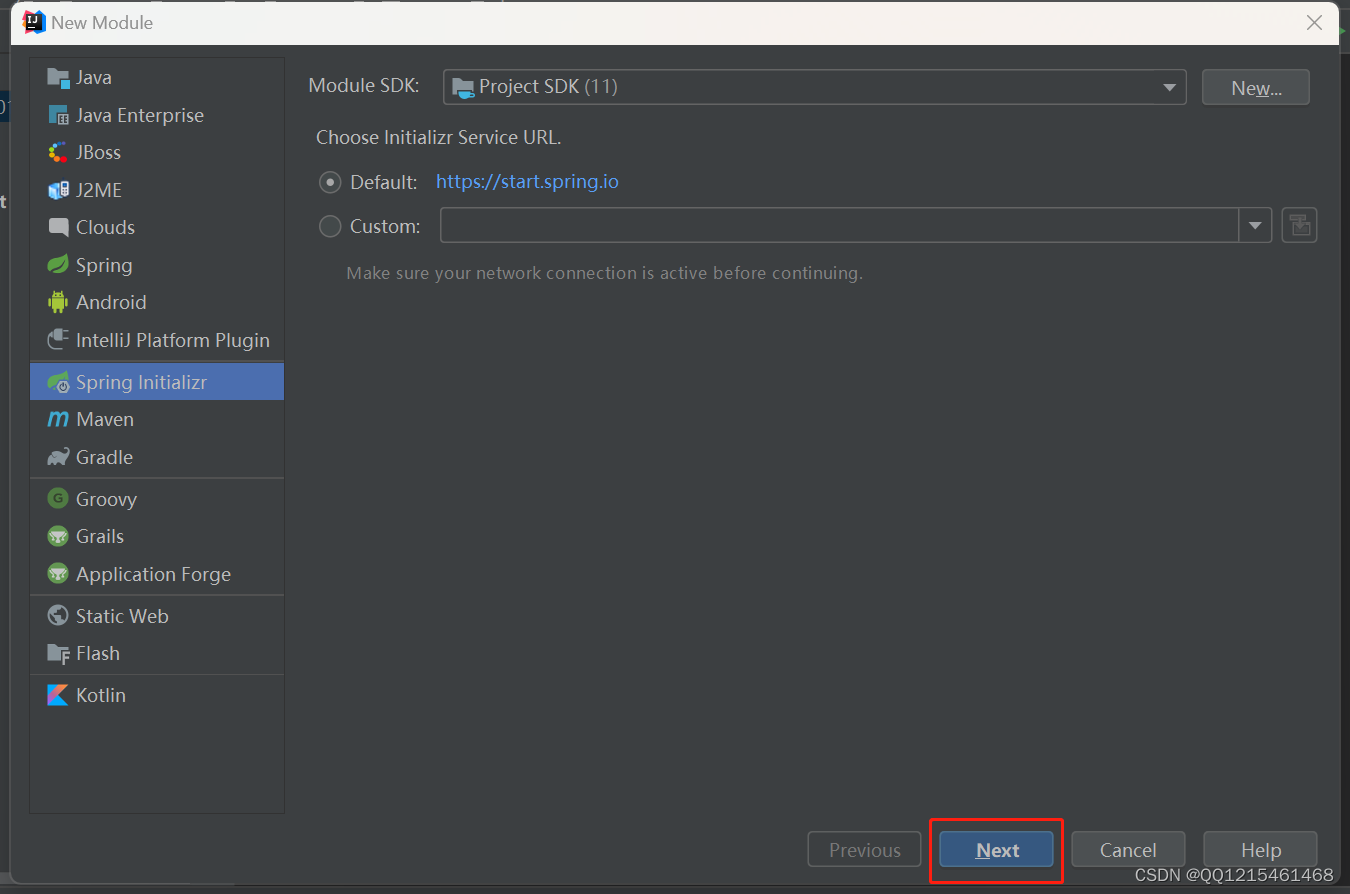Close the New Module dialog
The width and height of the screenshot is (1350, 894).
pyautogui.click(x=1314, y=22)
